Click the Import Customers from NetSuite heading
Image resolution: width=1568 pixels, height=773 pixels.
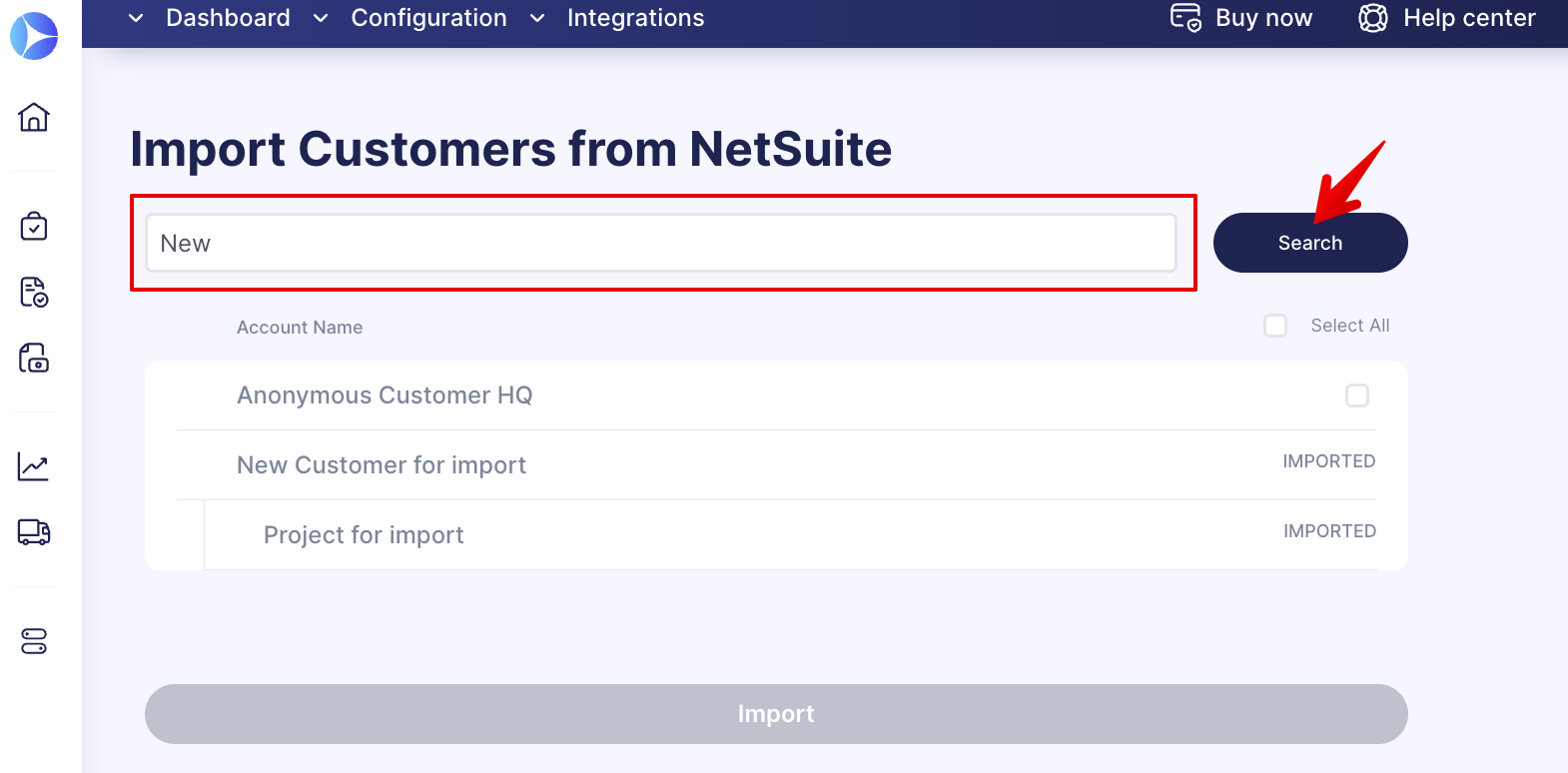511,149
